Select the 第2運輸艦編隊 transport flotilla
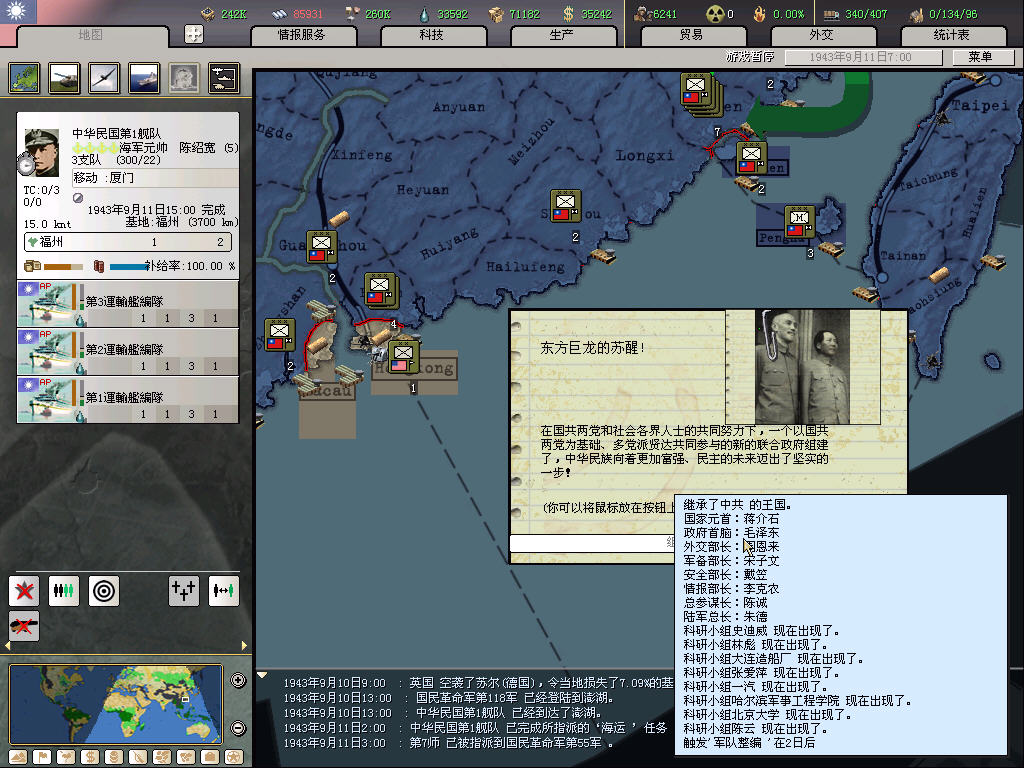The height and width of the screenshot is (768, 1024). pyautogui.click(x=128, y=353)
